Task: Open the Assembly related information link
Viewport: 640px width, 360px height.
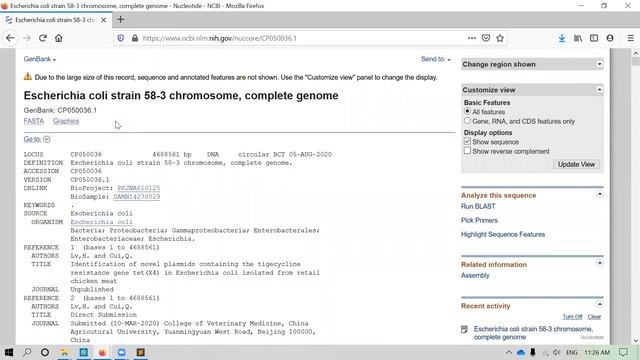Action: (475, 276)
